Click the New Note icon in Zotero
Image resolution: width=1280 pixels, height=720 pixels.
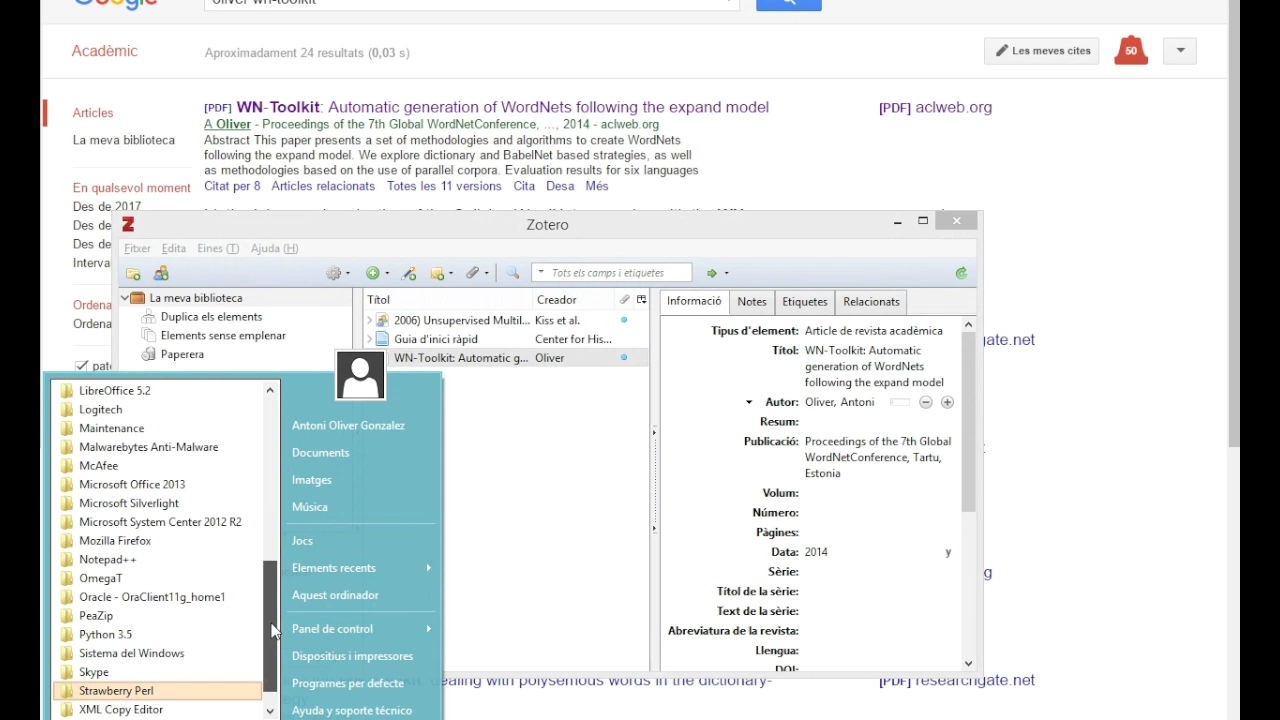click(441, 273)
